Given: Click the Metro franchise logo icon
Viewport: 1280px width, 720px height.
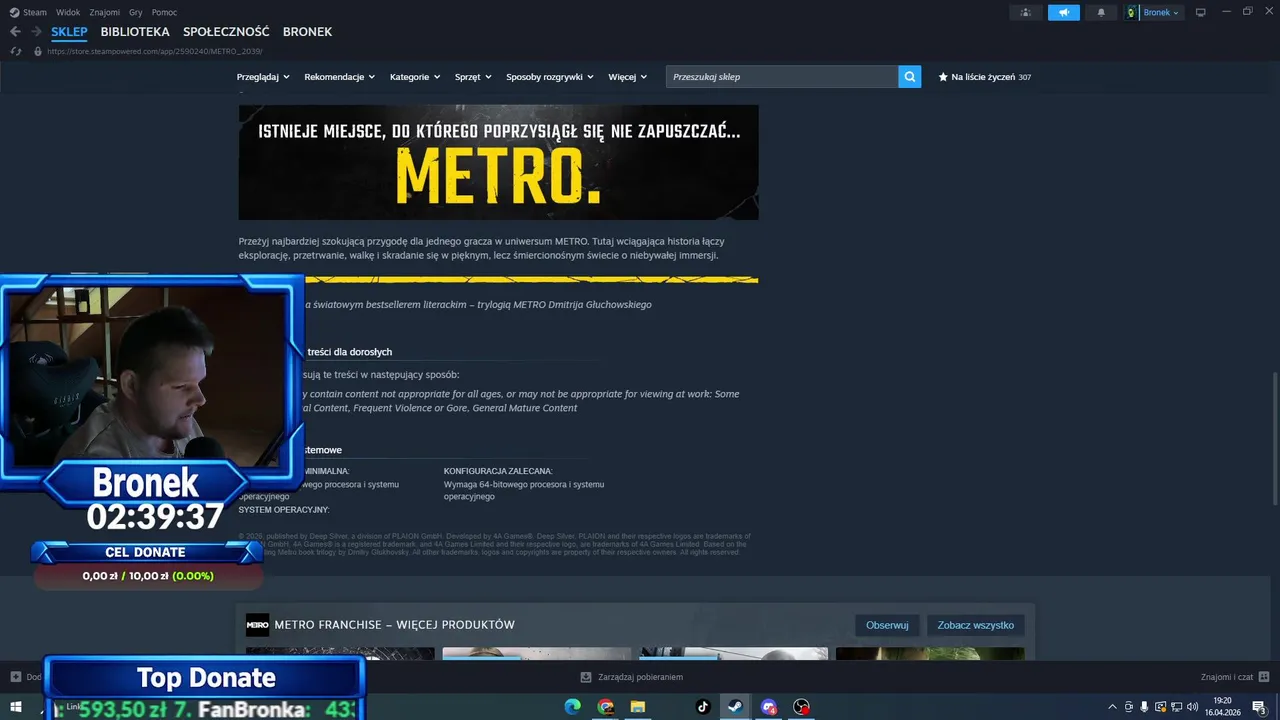Looking at the screenshot, I should pos(257,625).
